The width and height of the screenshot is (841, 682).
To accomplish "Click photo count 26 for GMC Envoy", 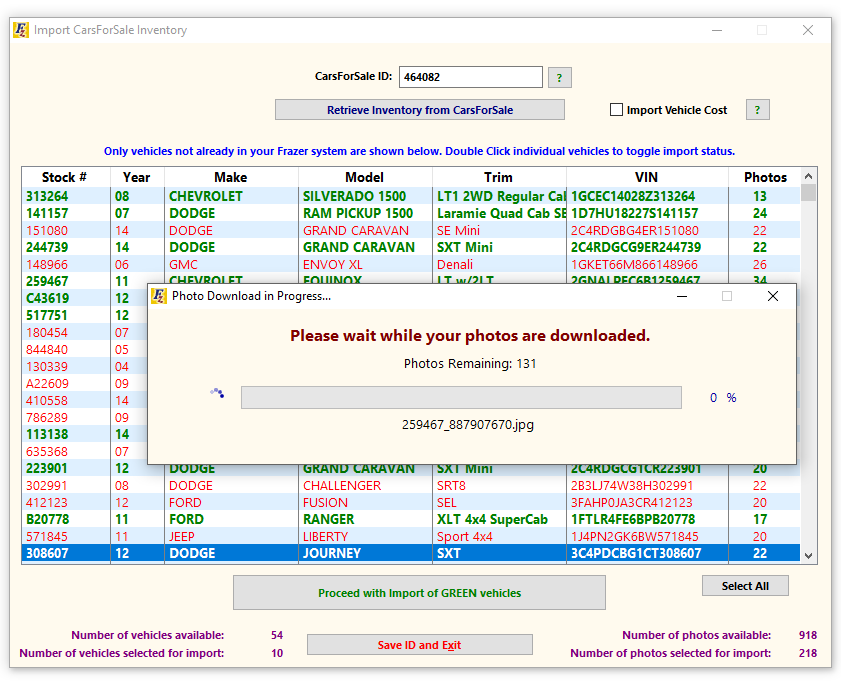I will [759, 264].
